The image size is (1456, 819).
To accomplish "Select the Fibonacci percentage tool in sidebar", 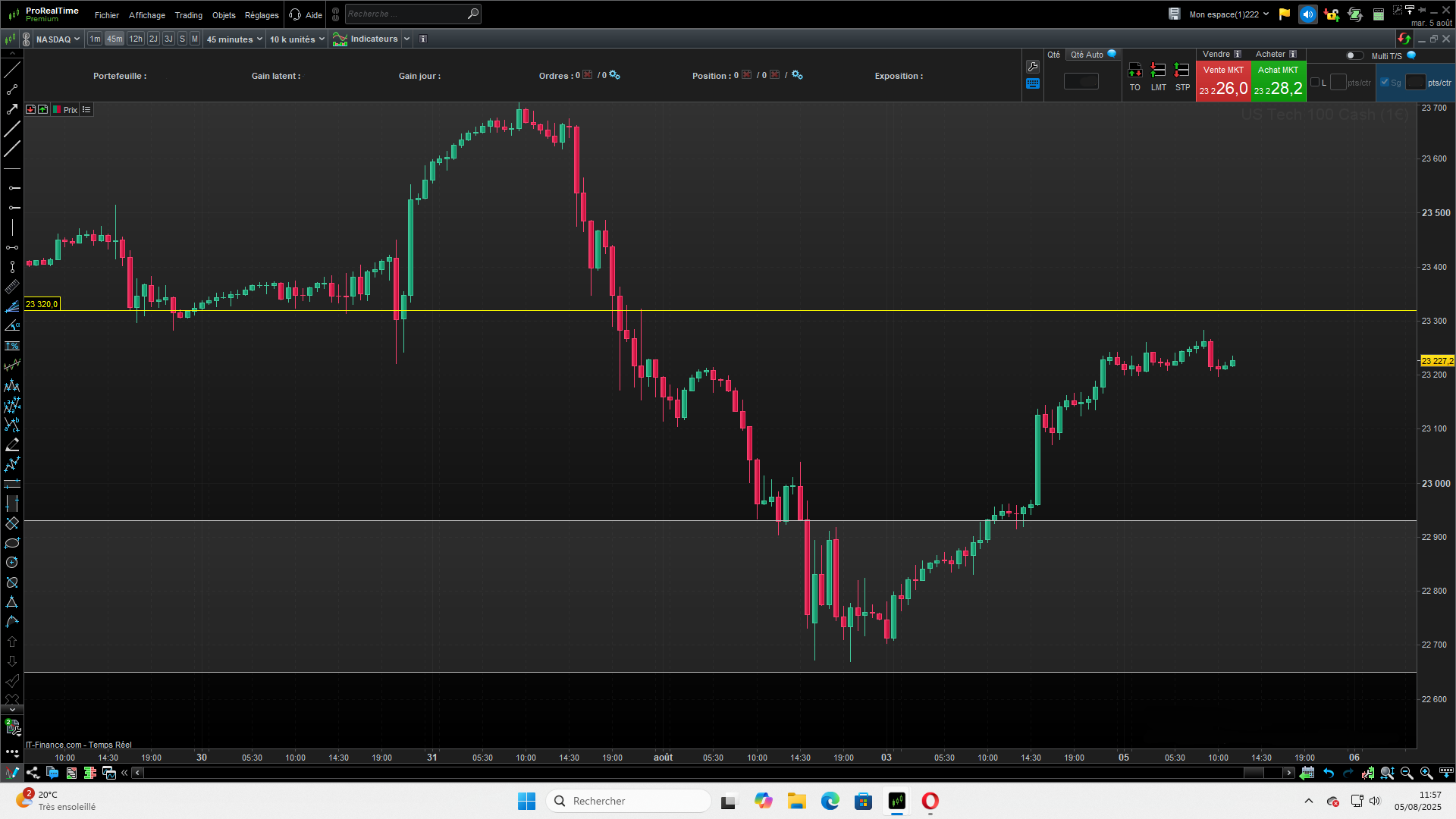I will (12, 346).
